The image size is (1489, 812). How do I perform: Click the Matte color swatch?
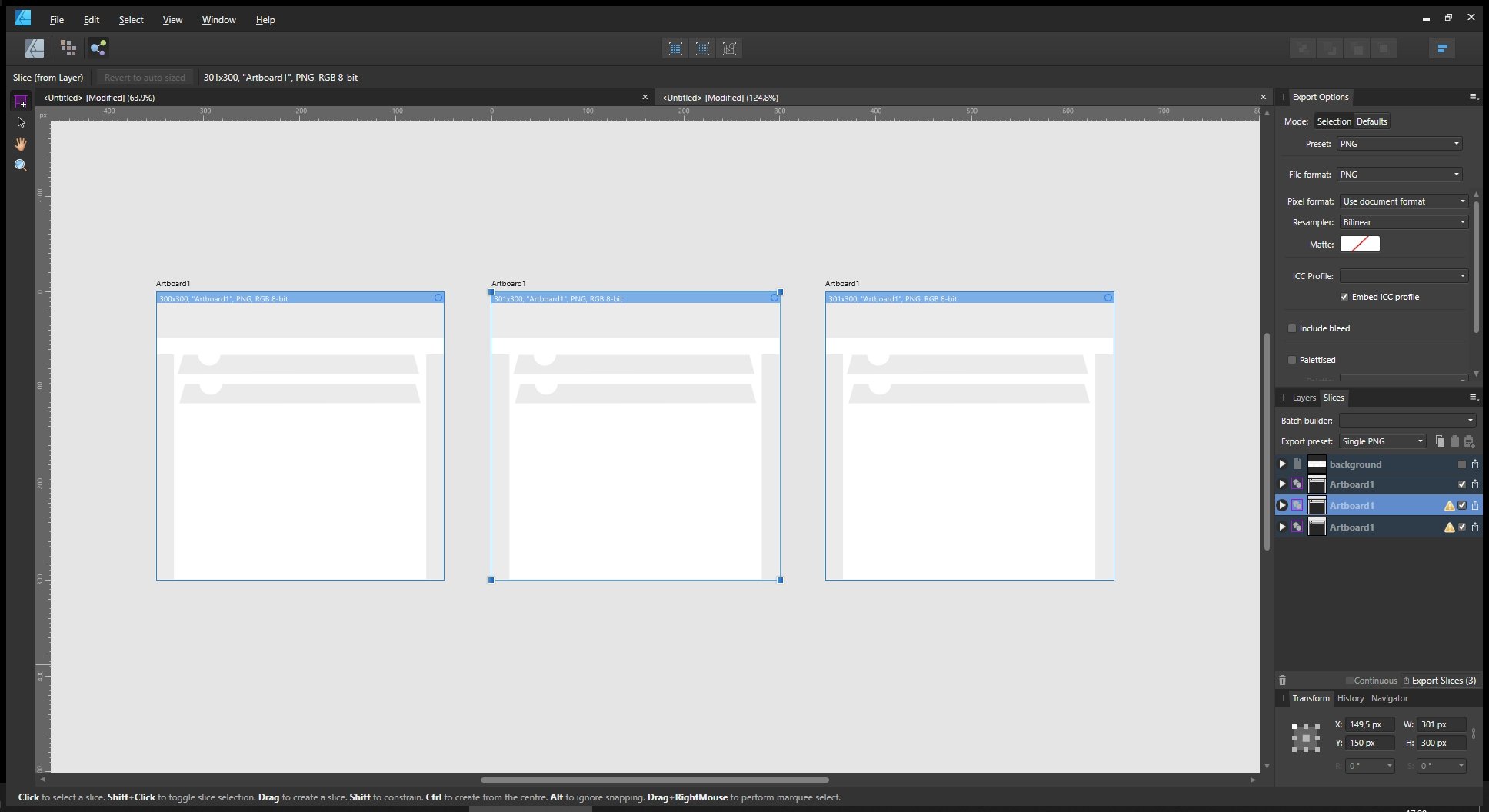pyautogui.click(x=1360, y=244)
